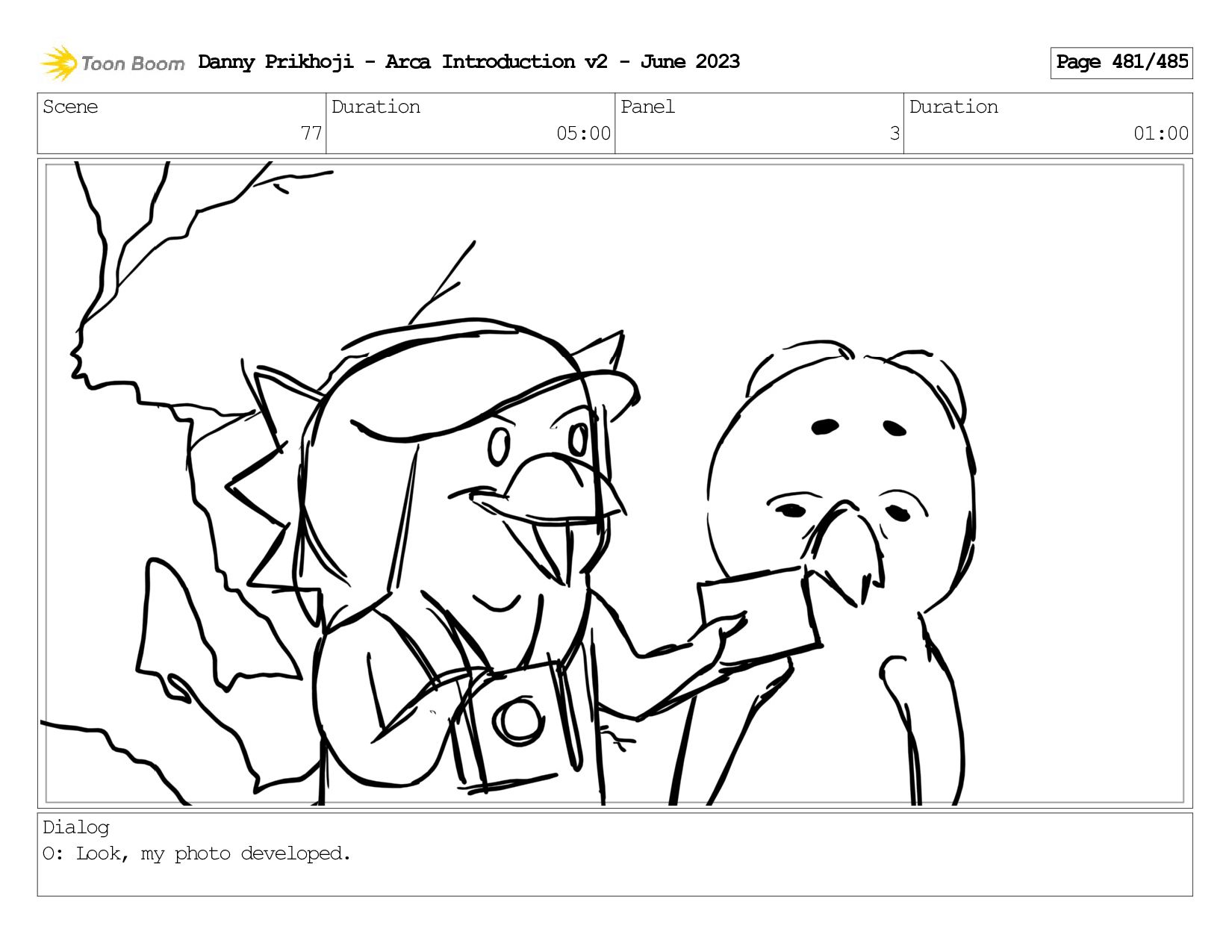Image resolution: width=1232 pixels, height=952 pixels.
Task: Click panel number '3'
Action: [895, 134]
